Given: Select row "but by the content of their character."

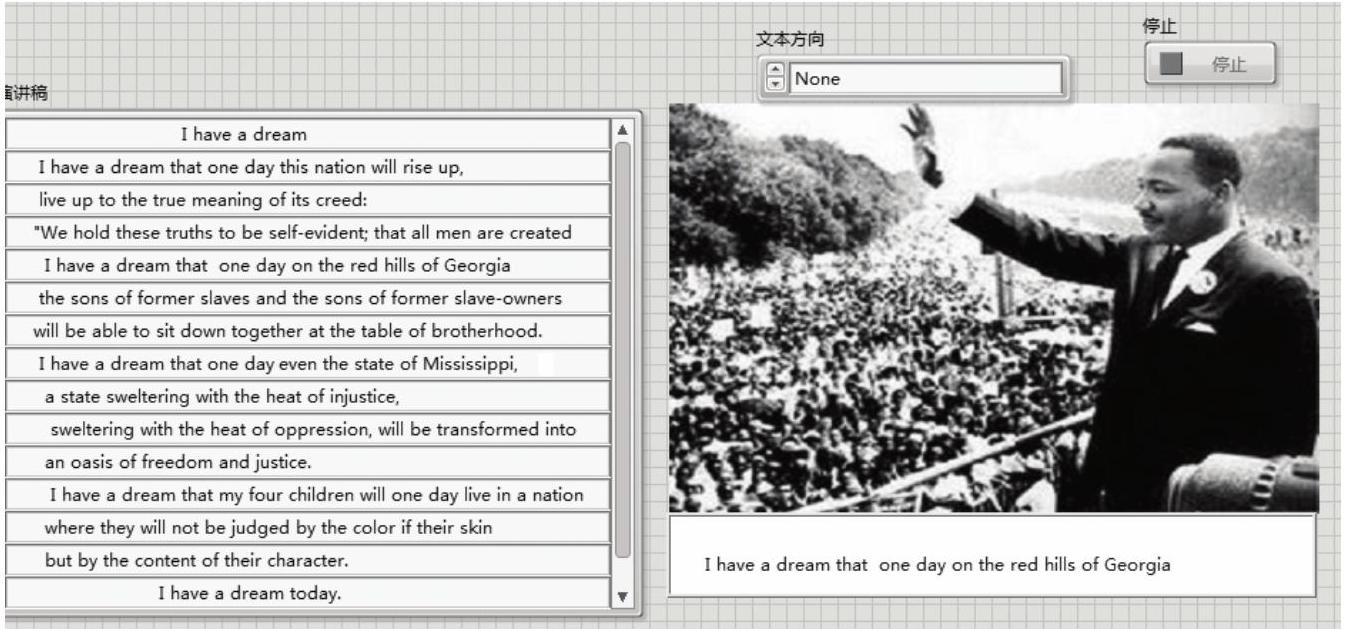Looking at the screenshot, I should [x=308, y=560].
